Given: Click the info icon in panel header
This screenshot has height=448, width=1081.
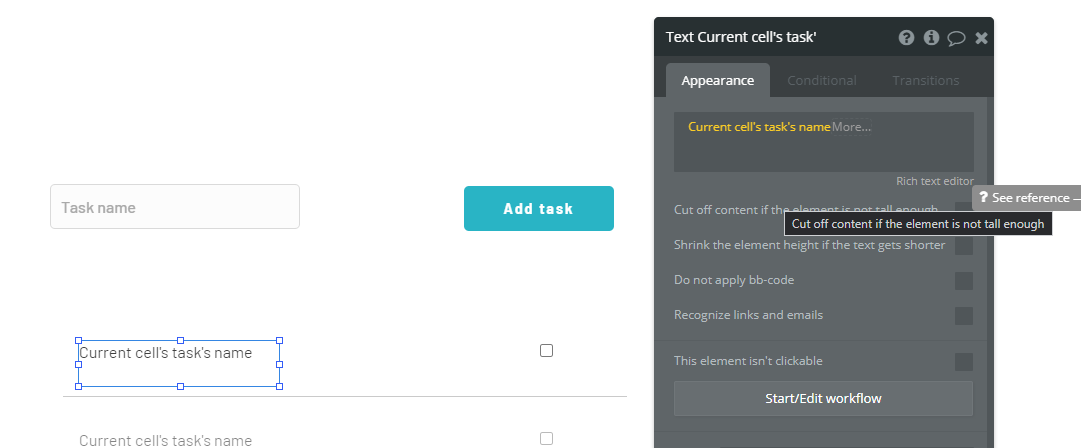Looking at the screenshot, I should coord(931,38).
